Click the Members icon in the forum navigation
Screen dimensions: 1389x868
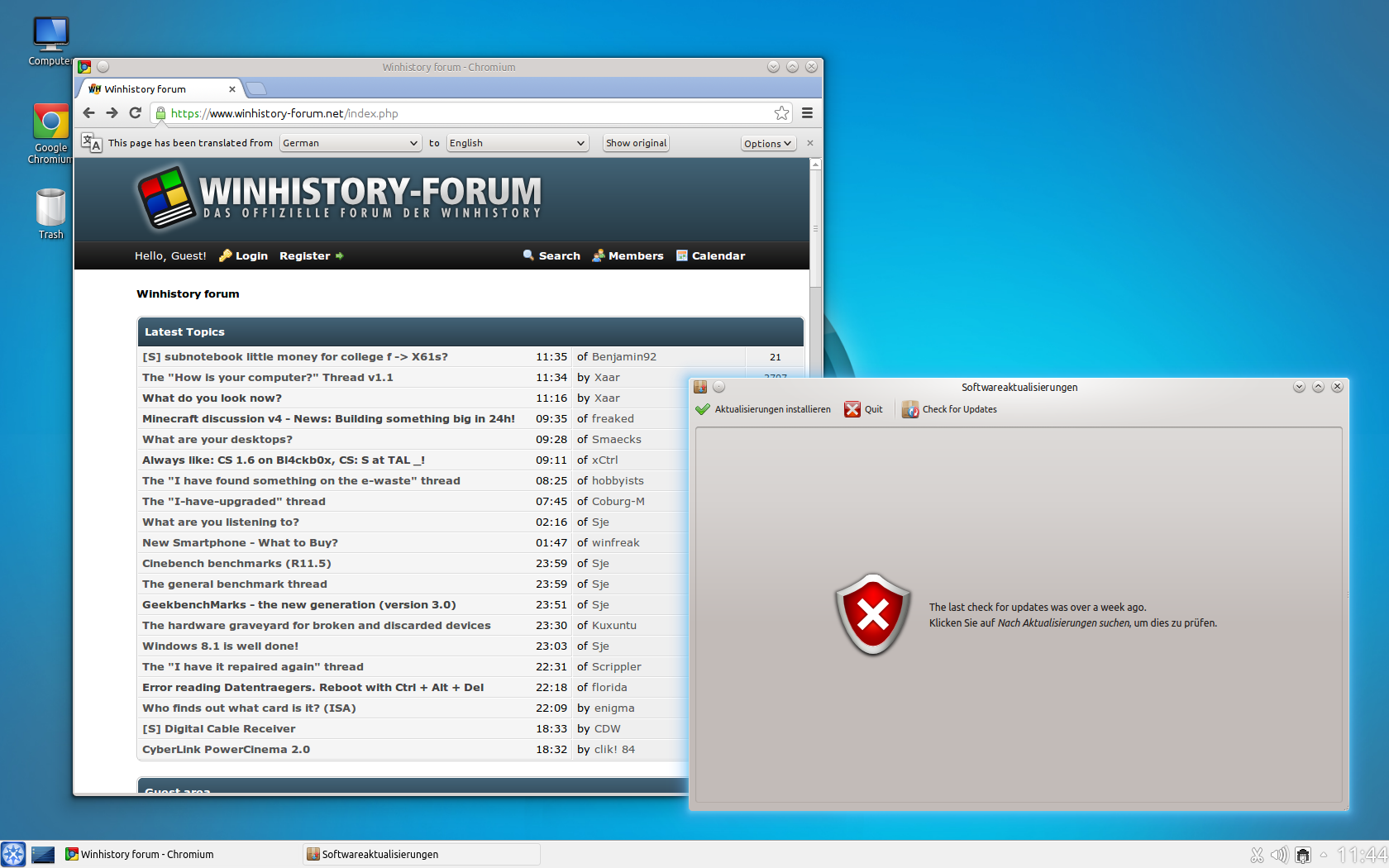pos(598,255)
